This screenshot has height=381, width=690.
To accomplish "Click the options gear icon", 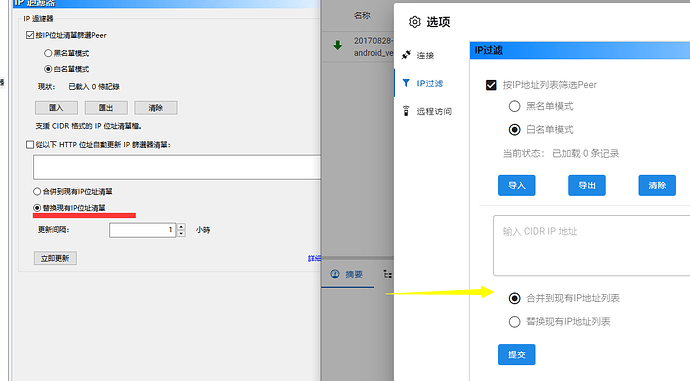I will coord(415,22).
